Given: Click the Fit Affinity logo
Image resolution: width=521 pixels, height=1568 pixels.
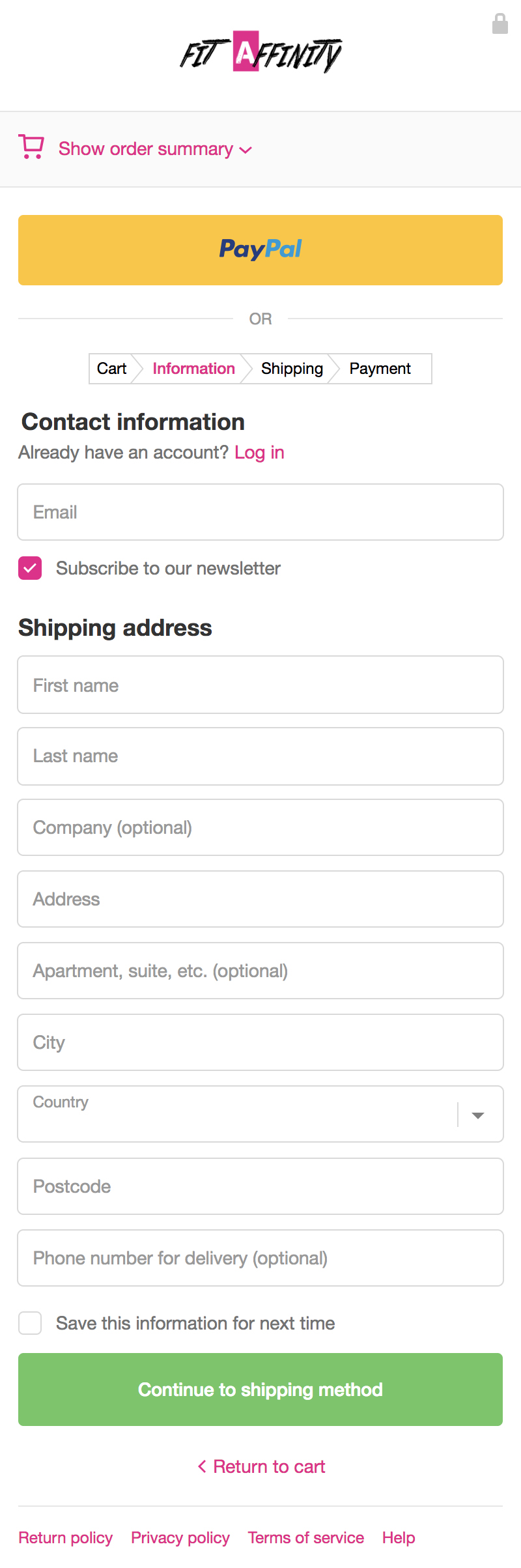Looking at the screenshot, I should 260,52.
